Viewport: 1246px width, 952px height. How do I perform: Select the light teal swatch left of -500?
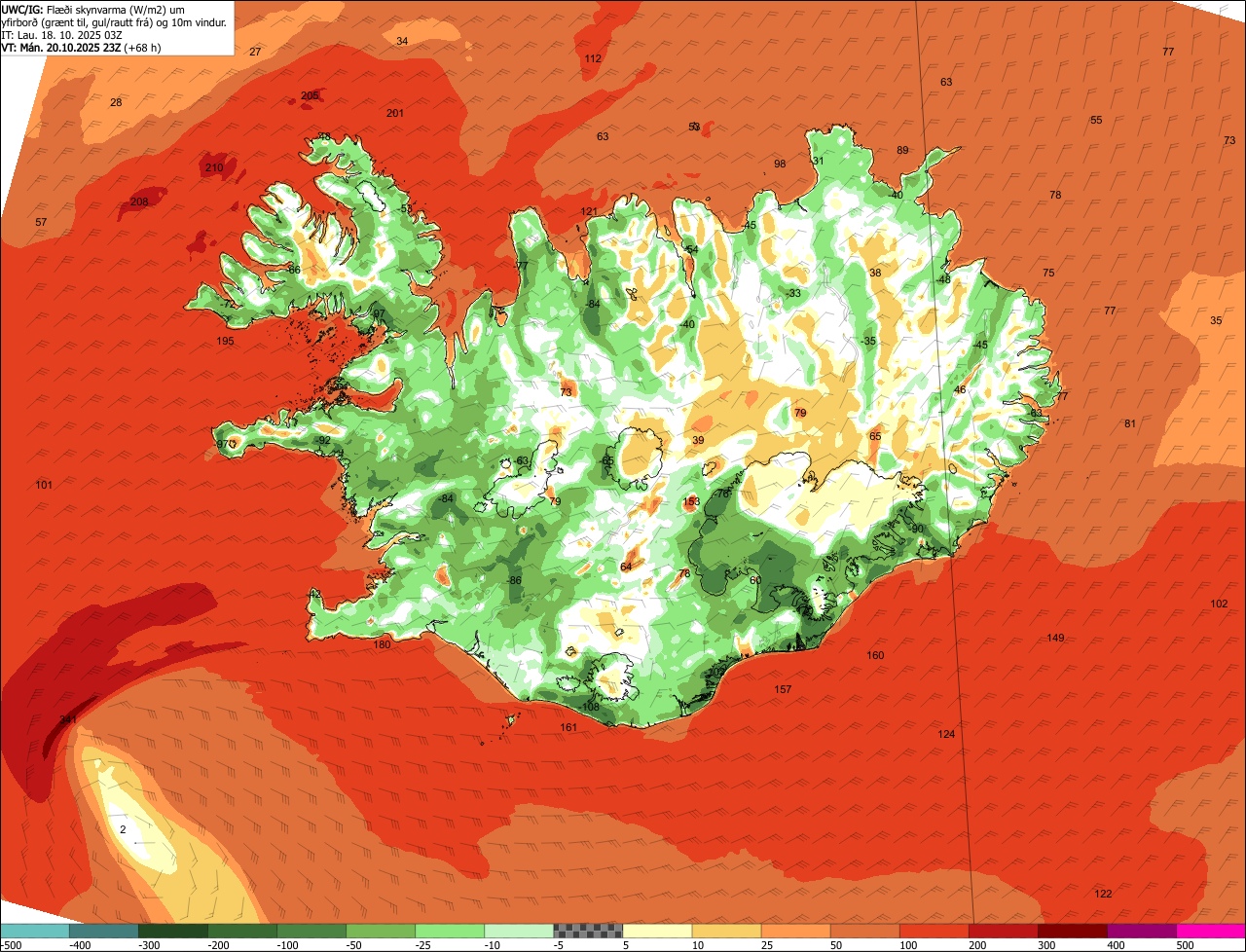click(x=34, y=931)
